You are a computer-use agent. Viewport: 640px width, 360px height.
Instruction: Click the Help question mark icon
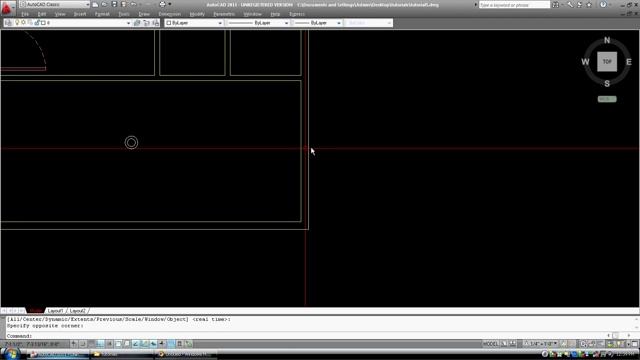click(603, 4)
